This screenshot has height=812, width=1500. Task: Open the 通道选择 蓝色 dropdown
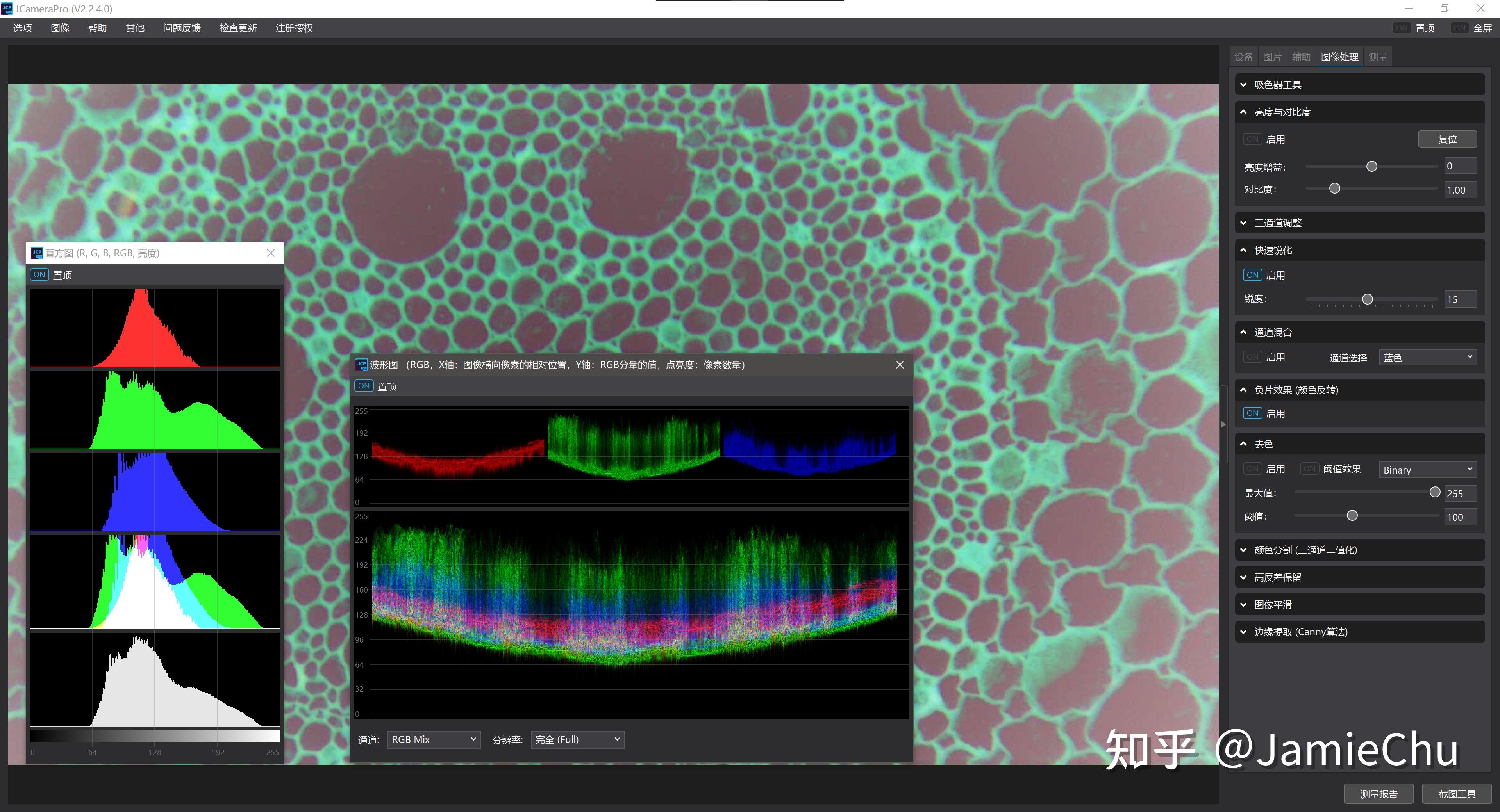[1427, 357]
